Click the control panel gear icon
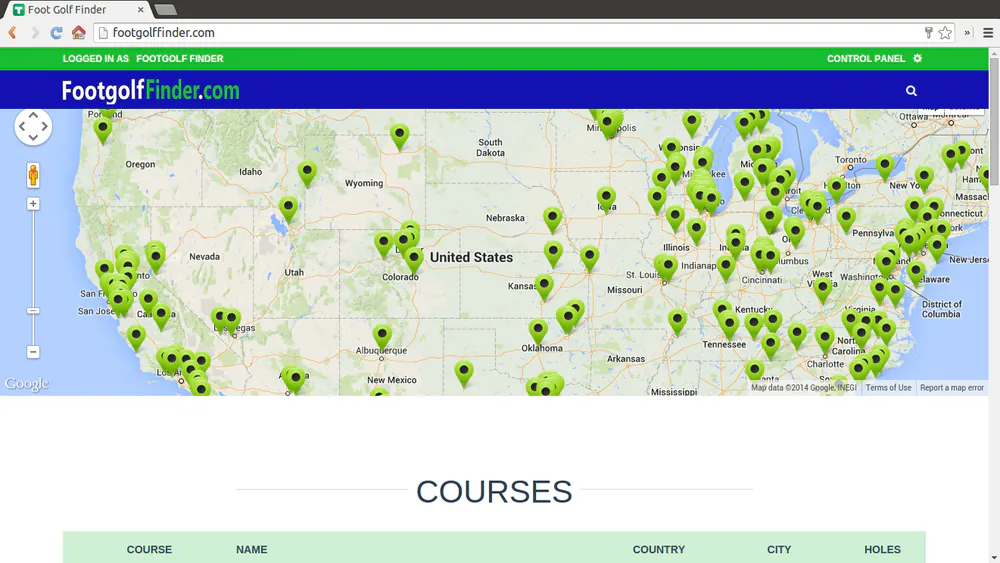This screenshot has width=1000, height=563. [917, 58]
